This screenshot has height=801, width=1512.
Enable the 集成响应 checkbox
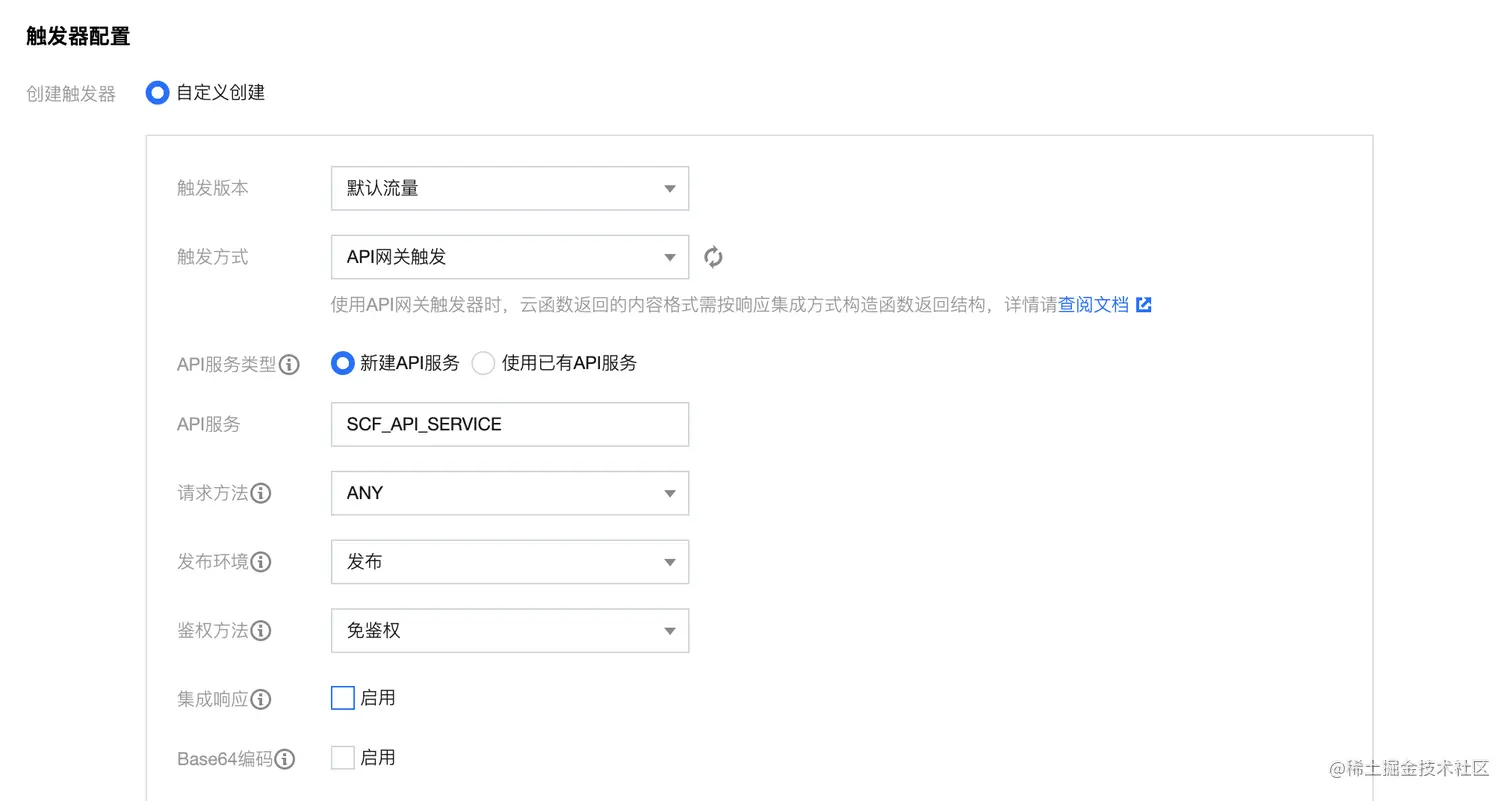pos(343,698)
